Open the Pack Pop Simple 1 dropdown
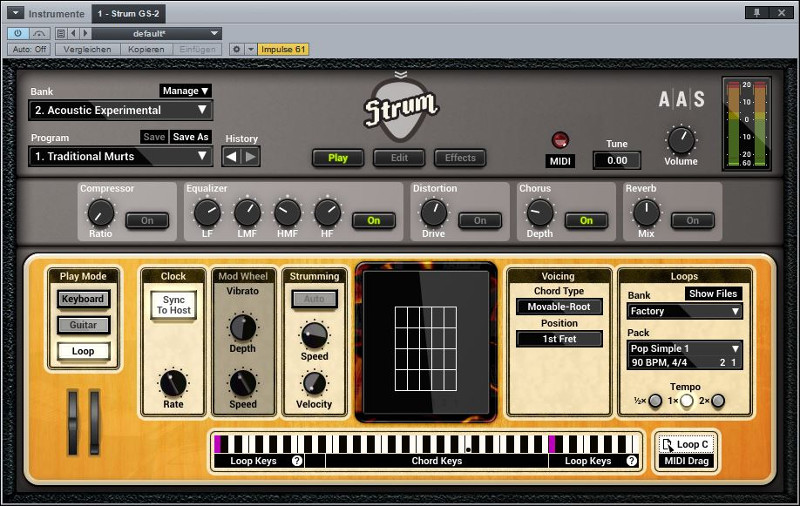Image resolution: width=800 pixels, height=506 pixels. (684, 348)
